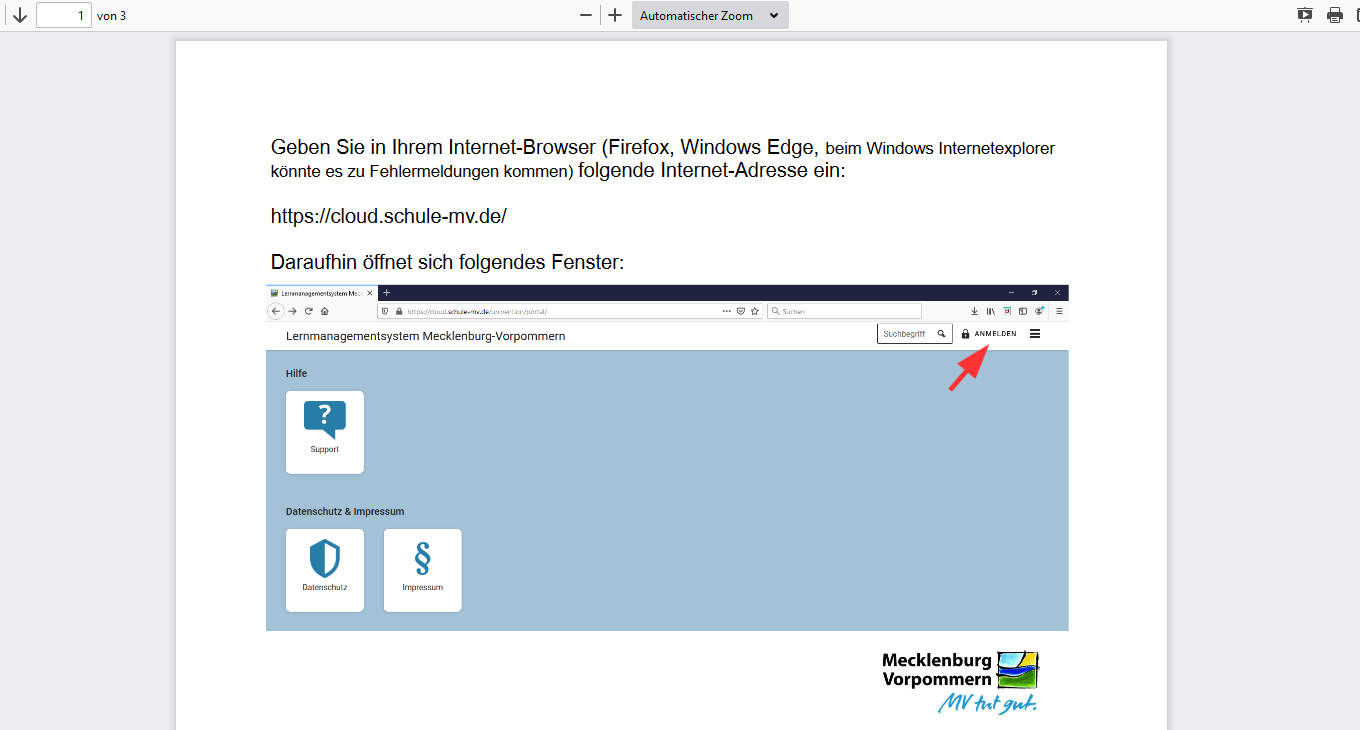Open the Automatischer Zoom dropdown

[709, 15]
